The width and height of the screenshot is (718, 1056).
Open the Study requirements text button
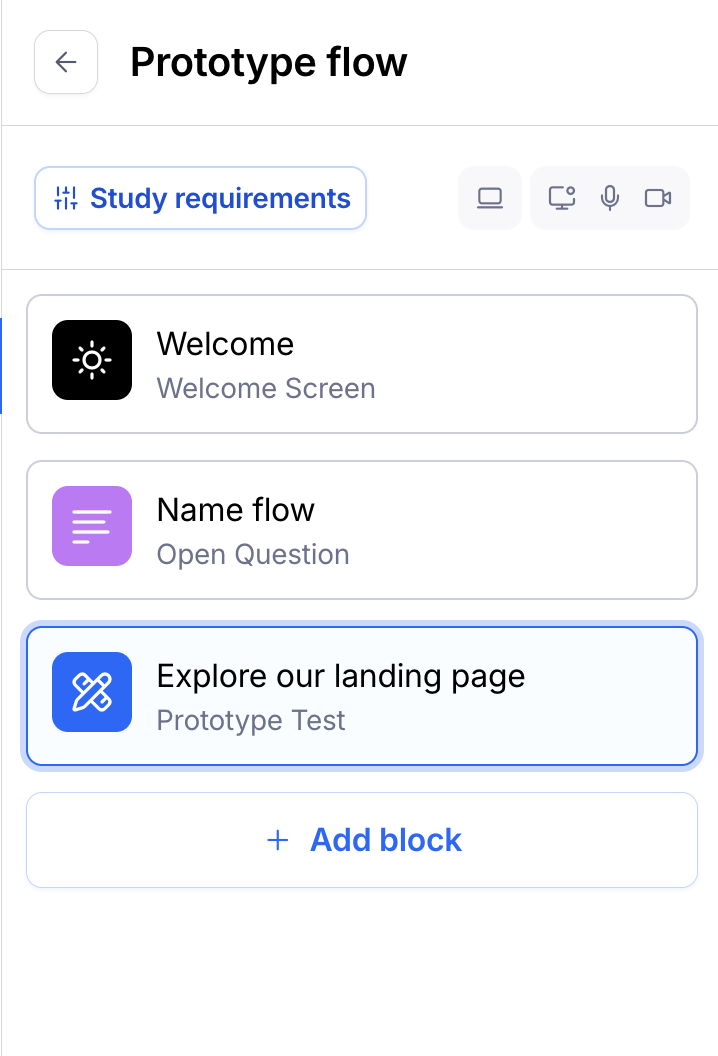(220, 198)
